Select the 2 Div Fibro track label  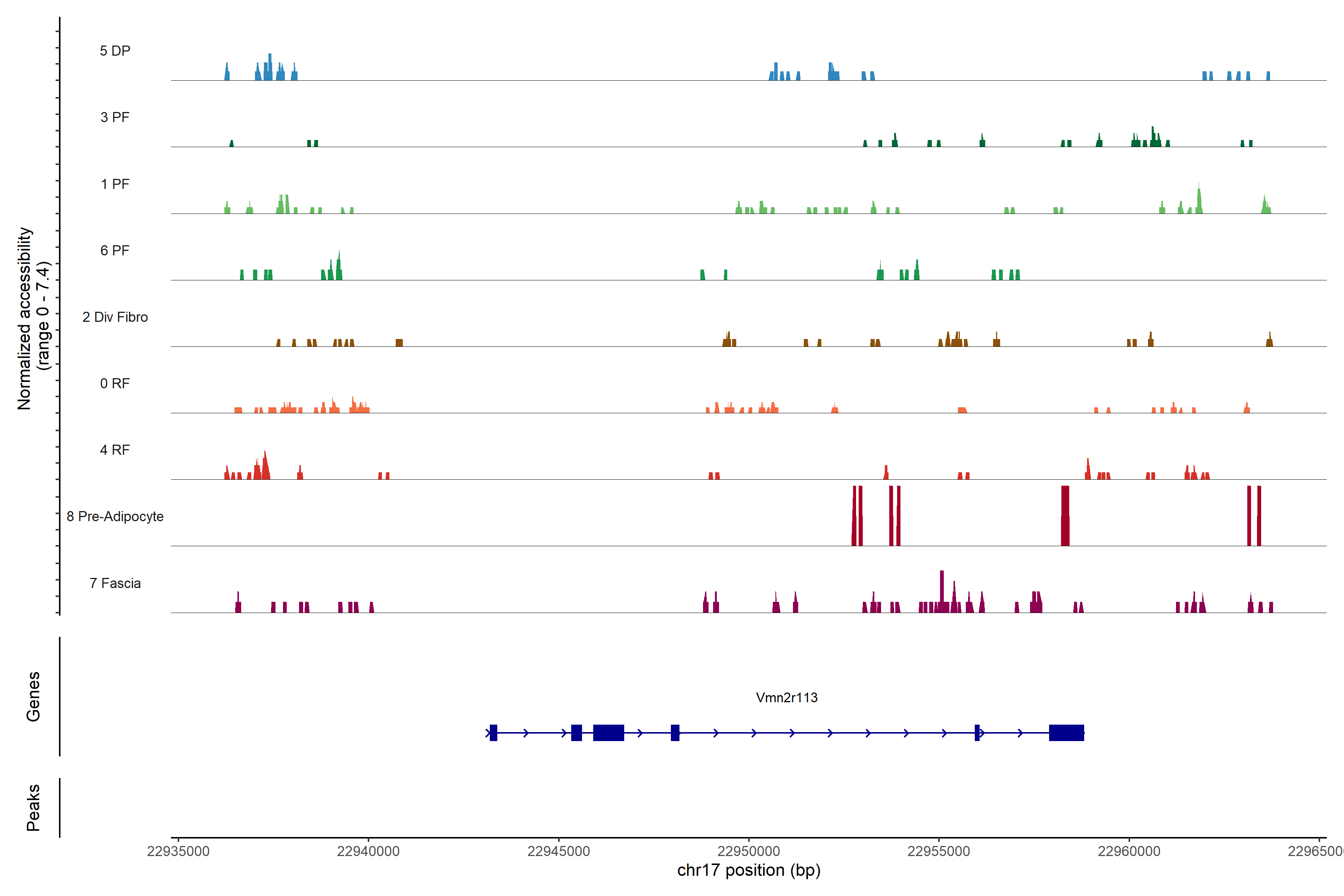point(115,317)
